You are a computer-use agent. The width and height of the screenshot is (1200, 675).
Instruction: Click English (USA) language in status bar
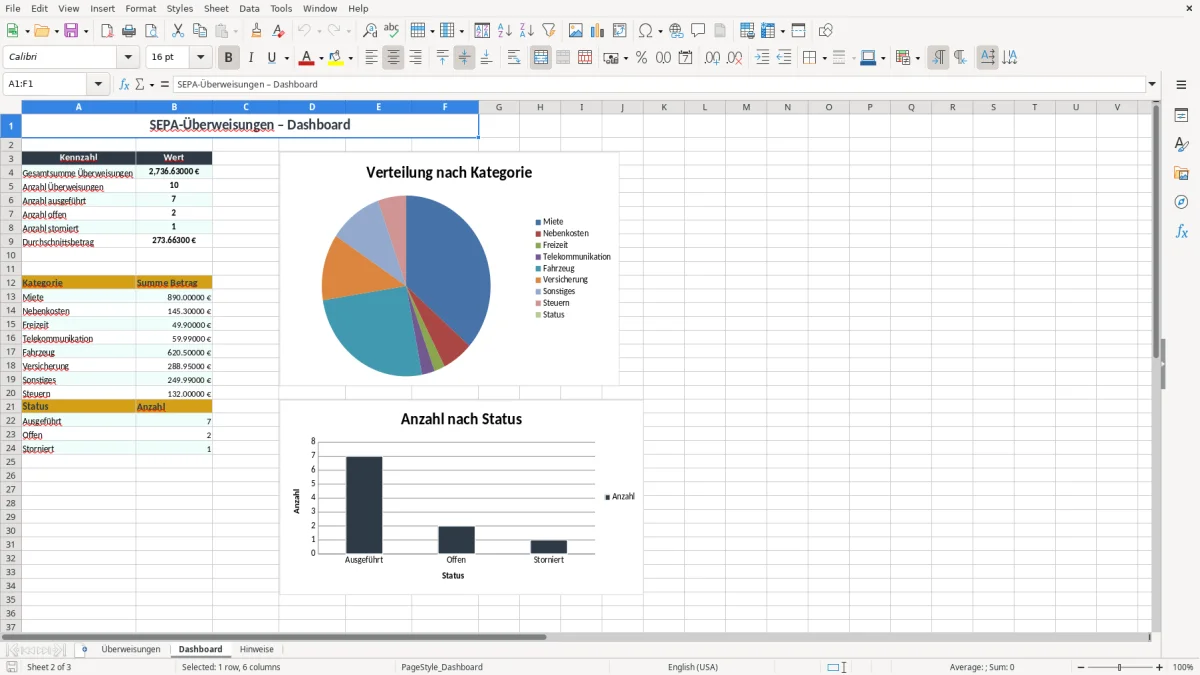[693, 667]
